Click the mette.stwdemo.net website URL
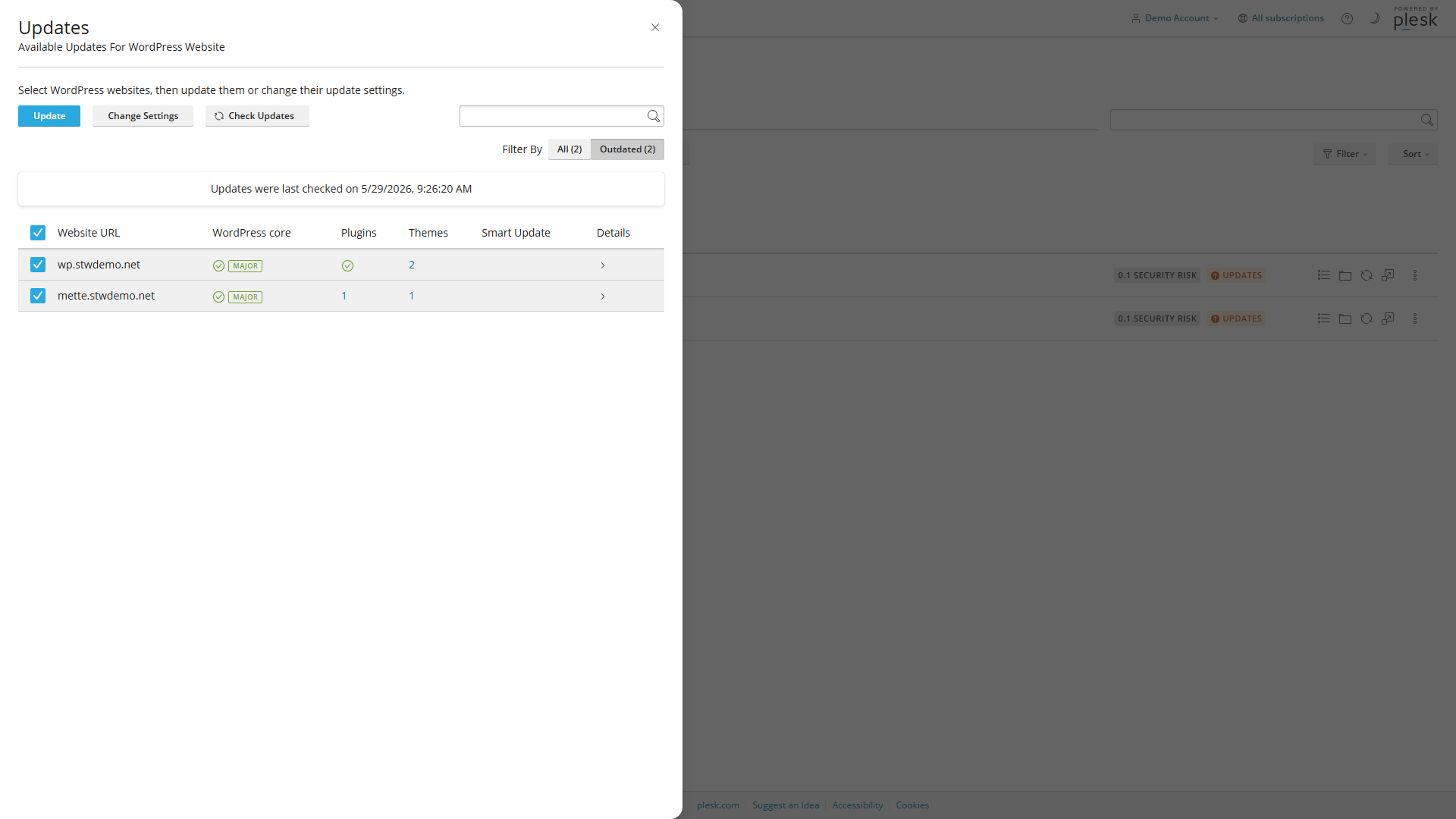1456x819 pixels. [106, 296]
